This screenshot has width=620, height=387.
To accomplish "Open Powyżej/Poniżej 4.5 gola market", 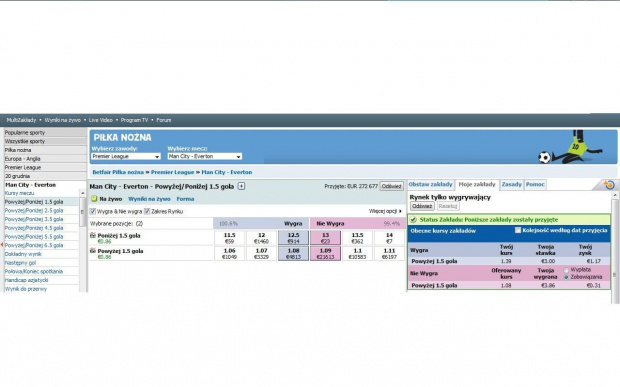I will (34, 228).
